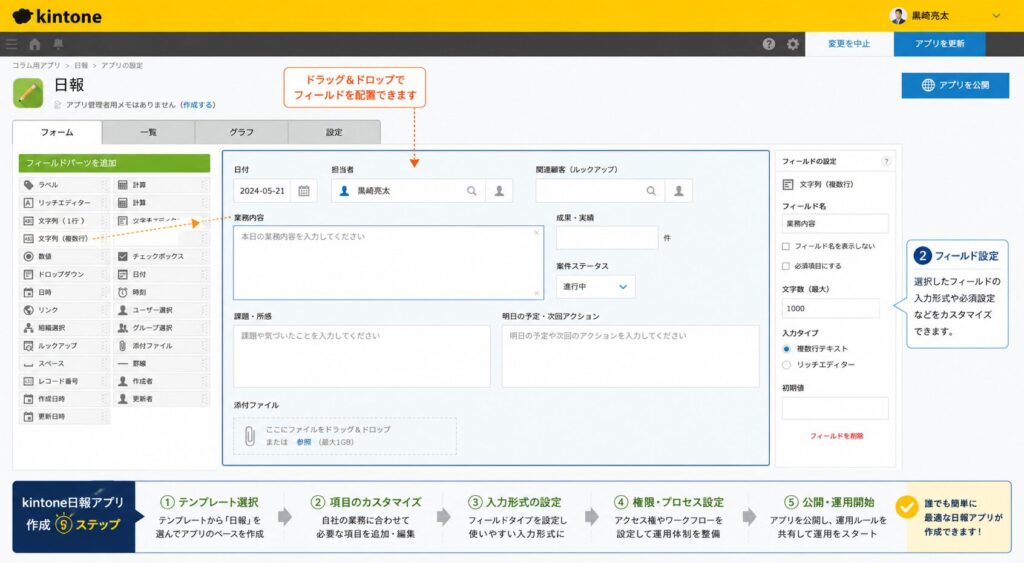
Task: Select the リッチエディター field part in parts list
Action: [x=64, y=202]
